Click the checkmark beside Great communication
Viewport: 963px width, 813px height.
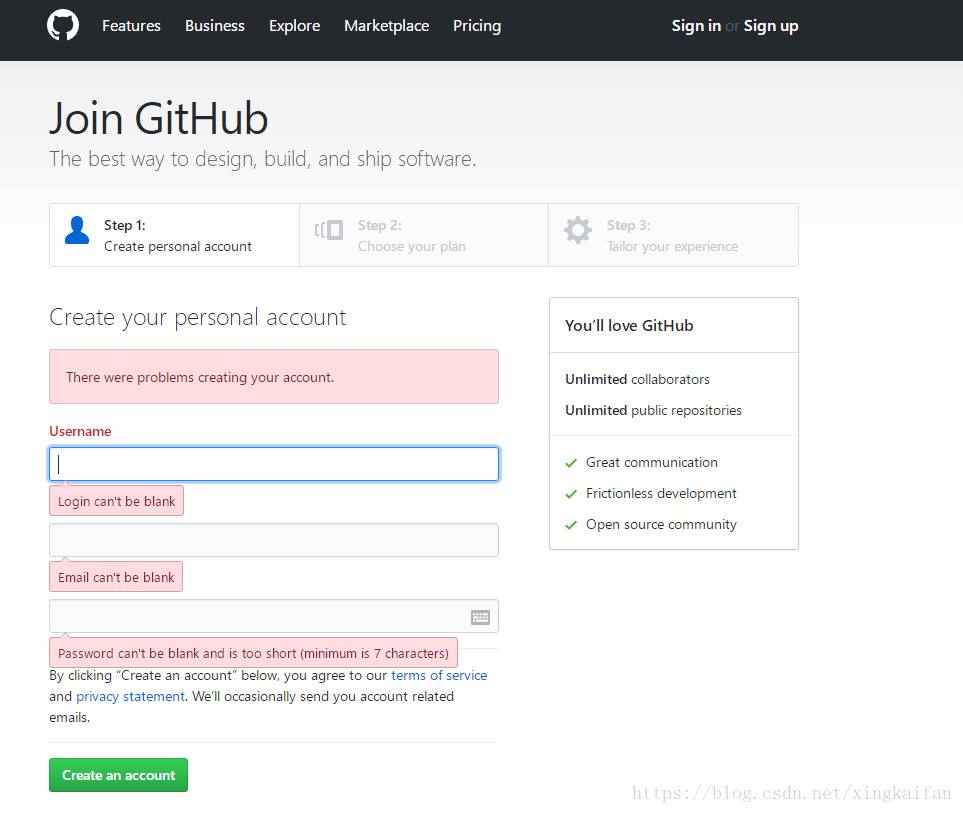[570, 462]
